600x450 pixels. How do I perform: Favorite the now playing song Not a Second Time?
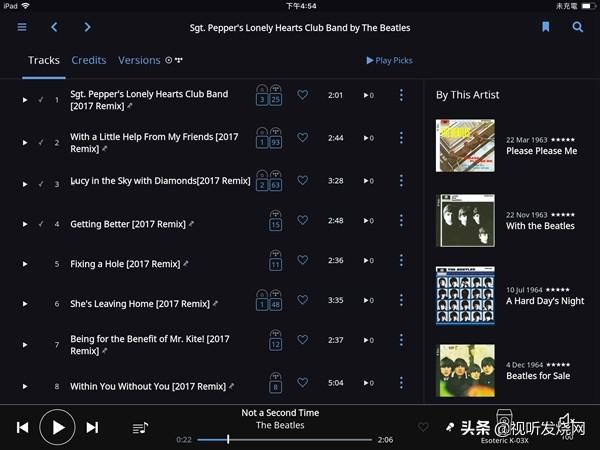[x=423, y=427]
